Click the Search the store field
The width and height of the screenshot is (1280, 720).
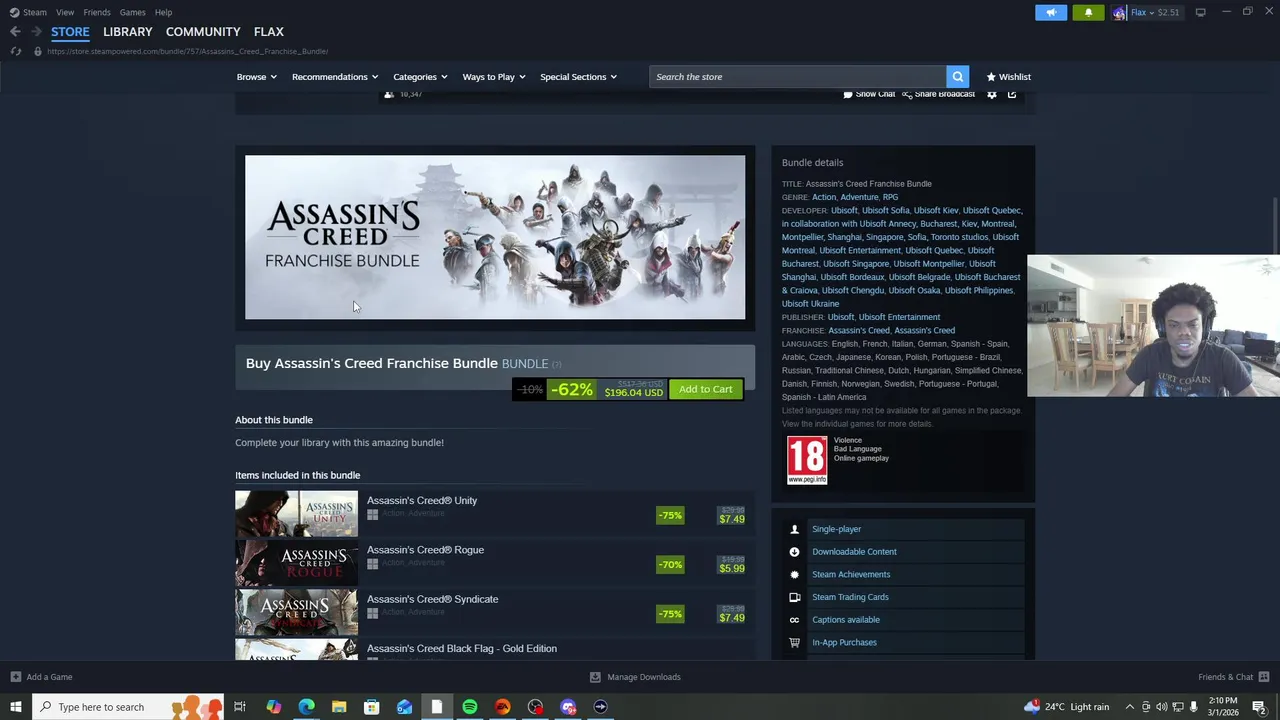[798, 77]
